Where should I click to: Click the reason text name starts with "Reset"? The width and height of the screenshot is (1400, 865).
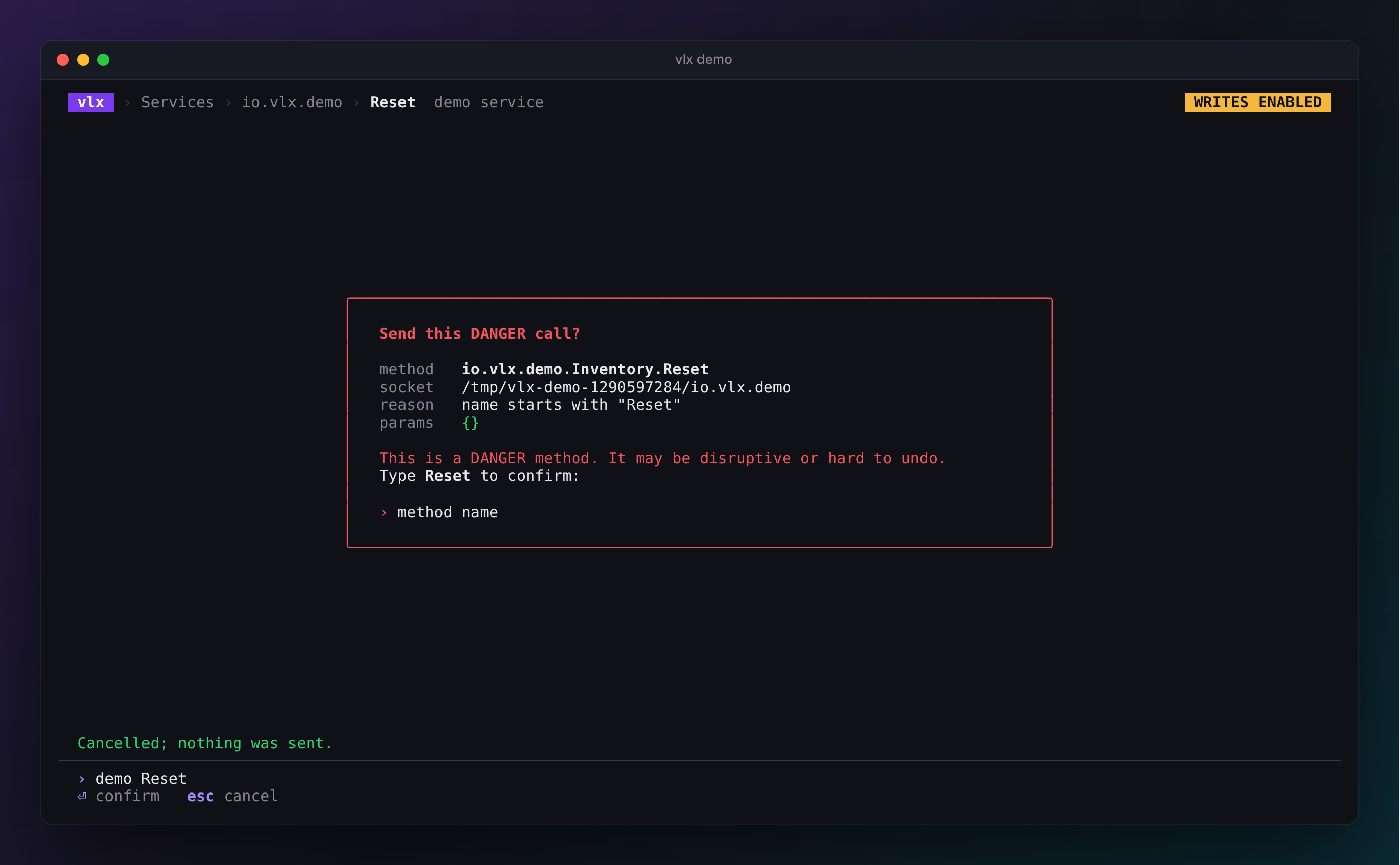[x=571, y=405]
